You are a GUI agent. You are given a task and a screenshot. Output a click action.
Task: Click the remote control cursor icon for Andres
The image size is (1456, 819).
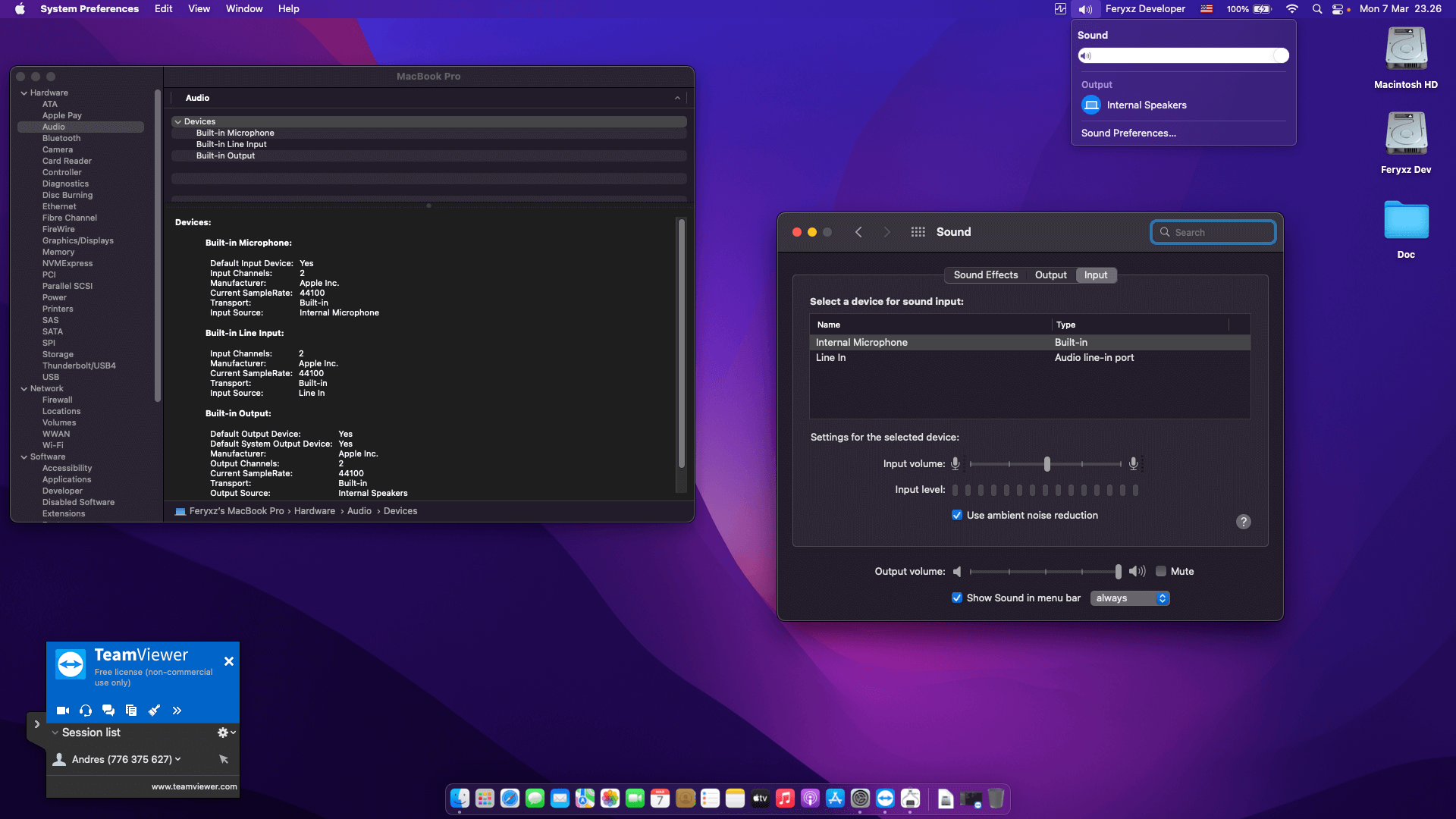(224, 759)
